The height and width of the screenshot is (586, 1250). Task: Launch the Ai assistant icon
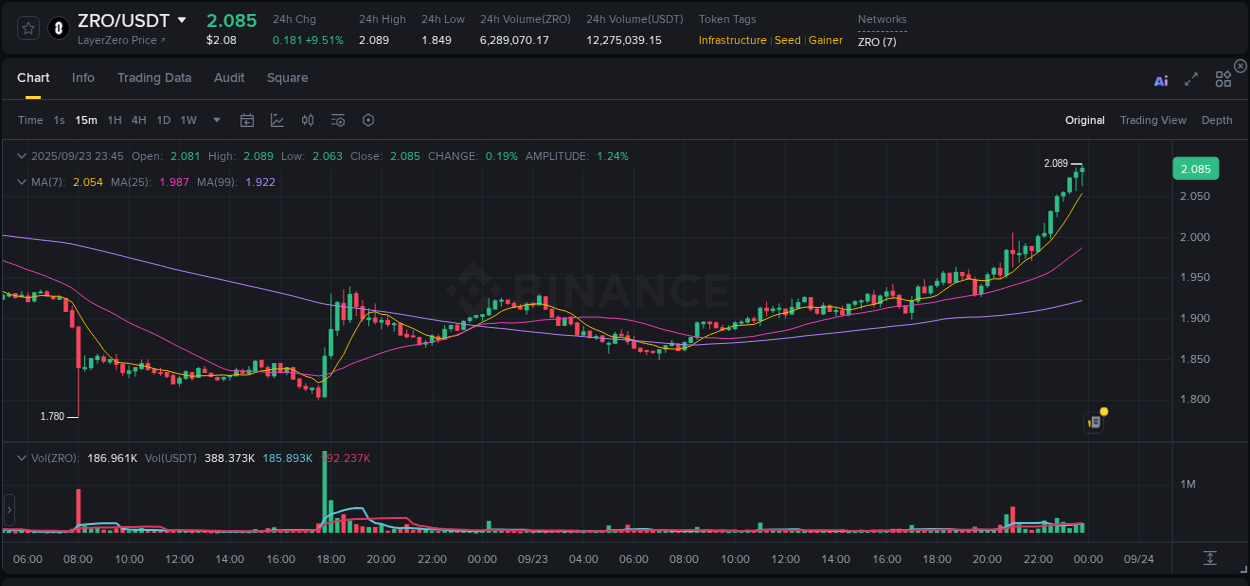tap(1160, 78)
